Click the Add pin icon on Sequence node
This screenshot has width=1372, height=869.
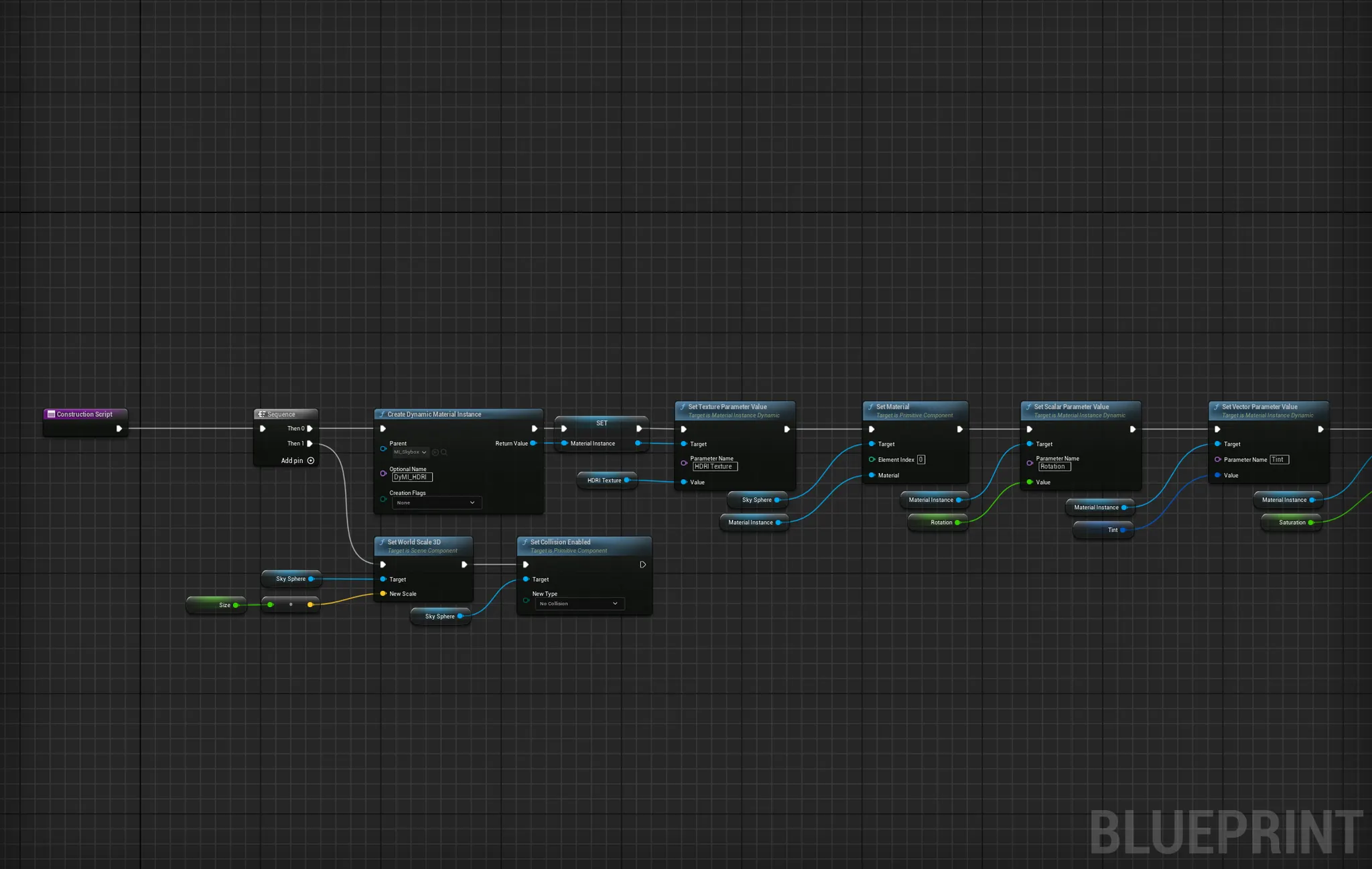tap(311, 460)
